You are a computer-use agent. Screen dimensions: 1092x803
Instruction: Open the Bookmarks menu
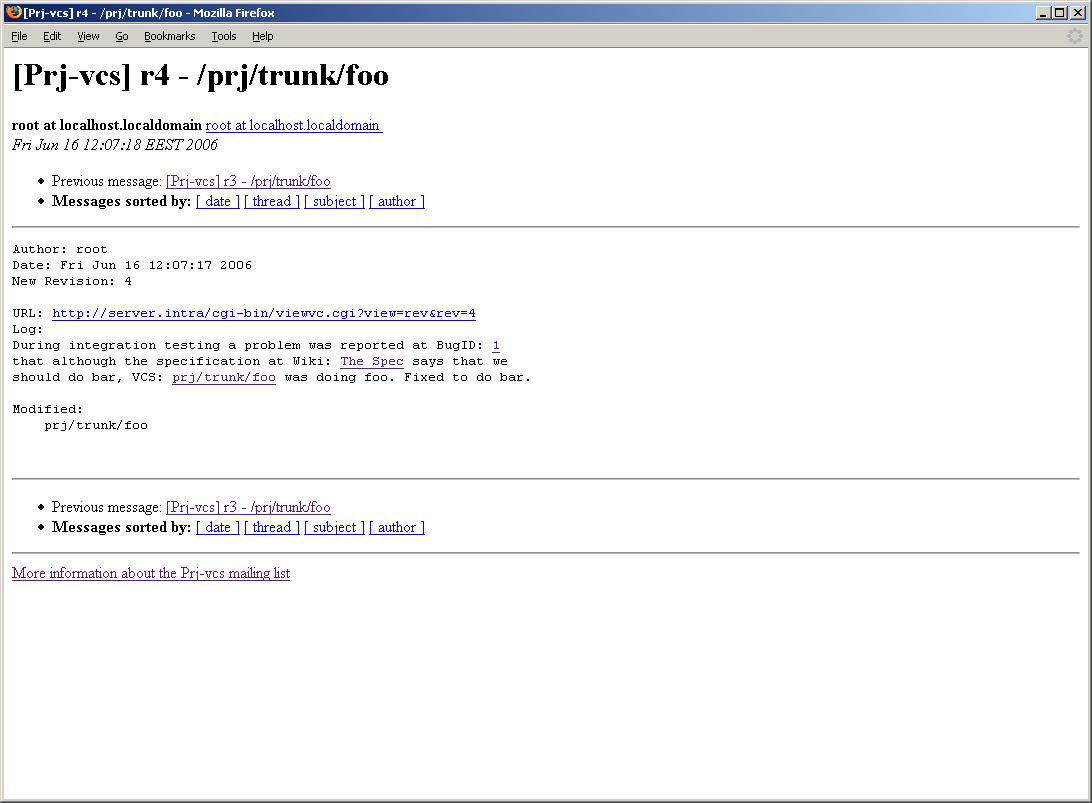pyautogui.click(x=169, y=36)
